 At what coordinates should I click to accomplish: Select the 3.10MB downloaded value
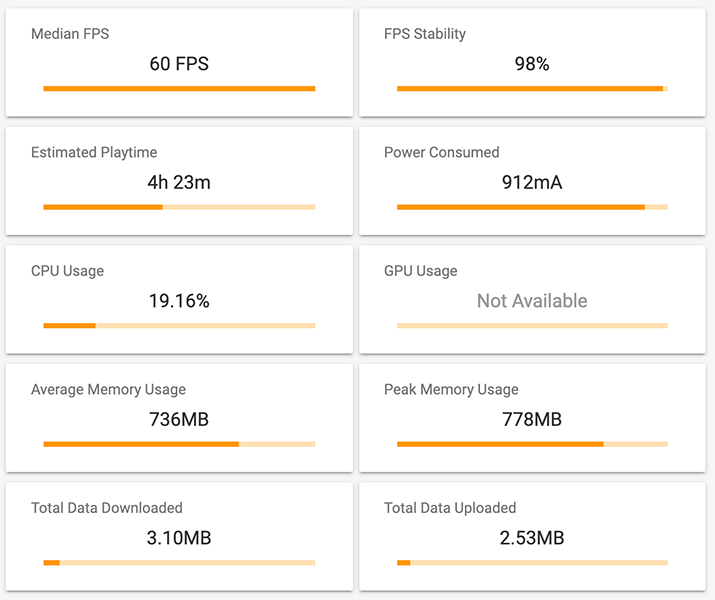(x=179, y=538)
